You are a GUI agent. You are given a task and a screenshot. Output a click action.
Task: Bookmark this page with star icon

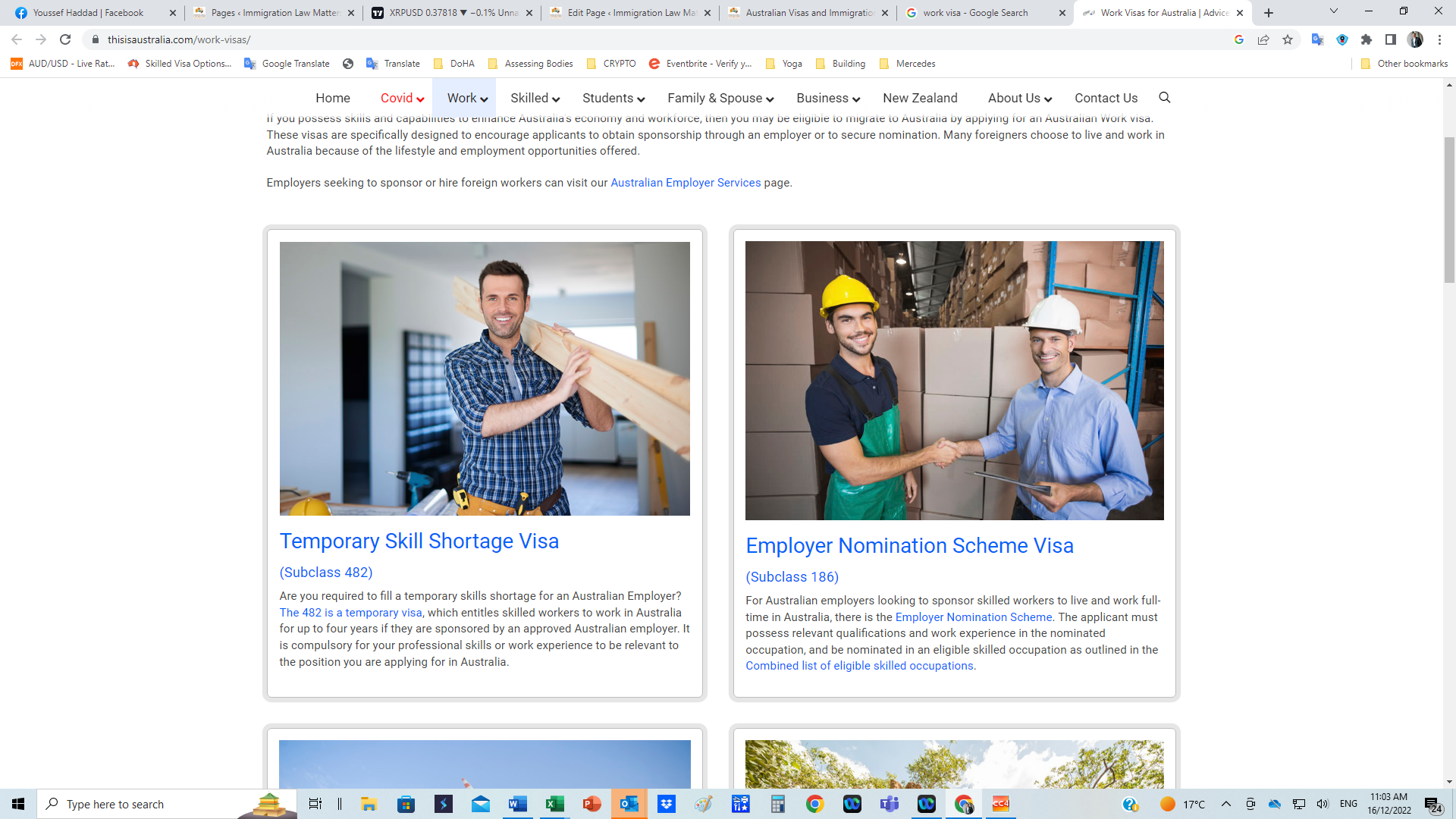click(x=1288, y=39)
